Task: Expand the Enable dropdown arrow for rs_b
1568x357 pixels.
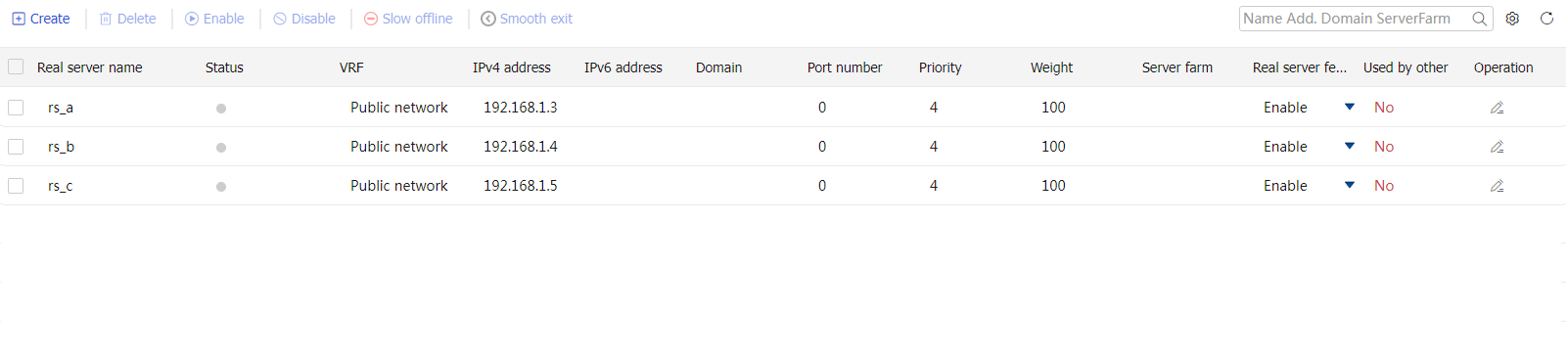Action: pos(1350,146)
